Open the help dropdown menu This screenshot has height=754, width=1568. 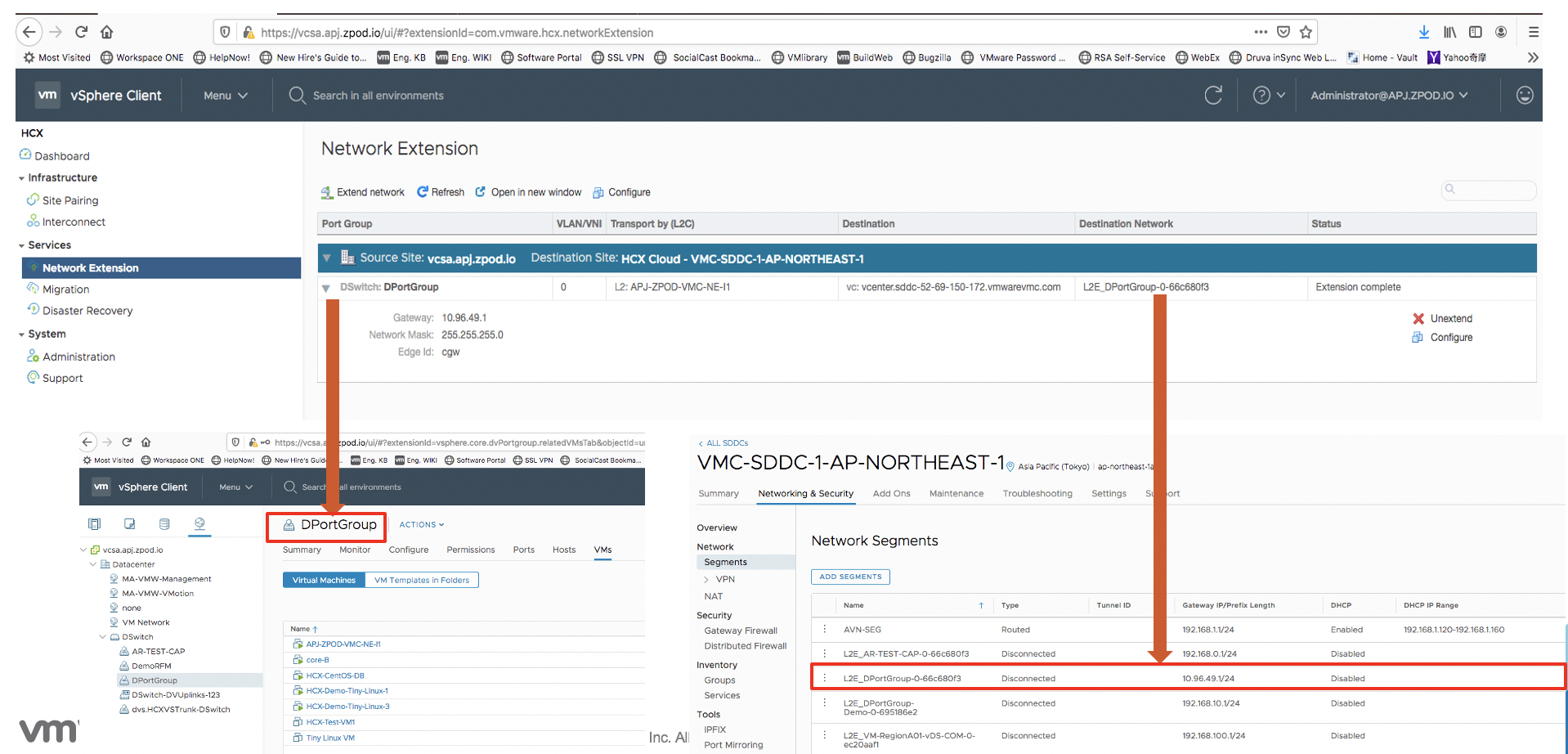(1269, 96)
